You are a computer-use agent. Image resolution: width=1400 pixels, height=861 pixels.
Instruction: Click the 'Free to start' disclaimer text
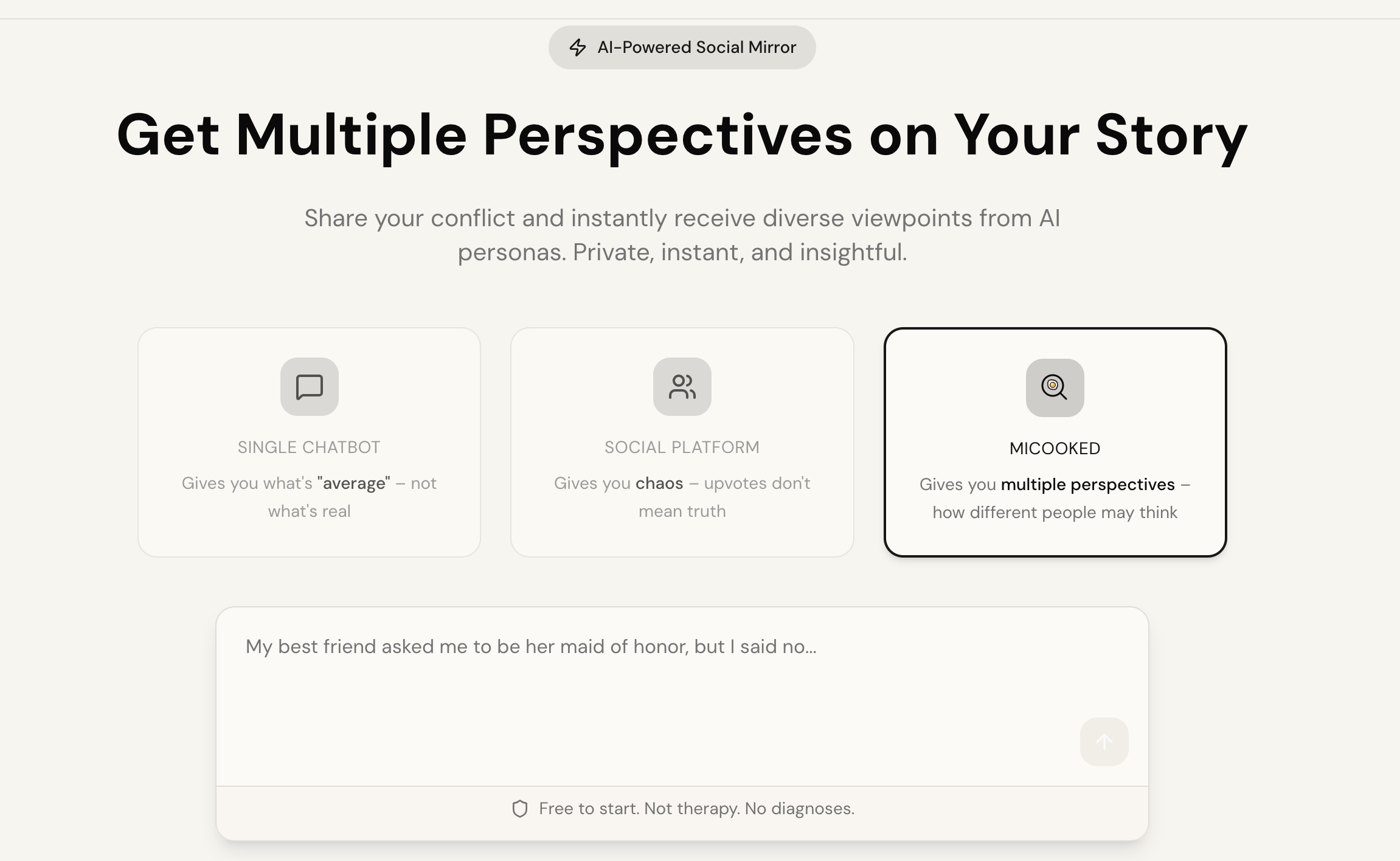pos(696,809)
